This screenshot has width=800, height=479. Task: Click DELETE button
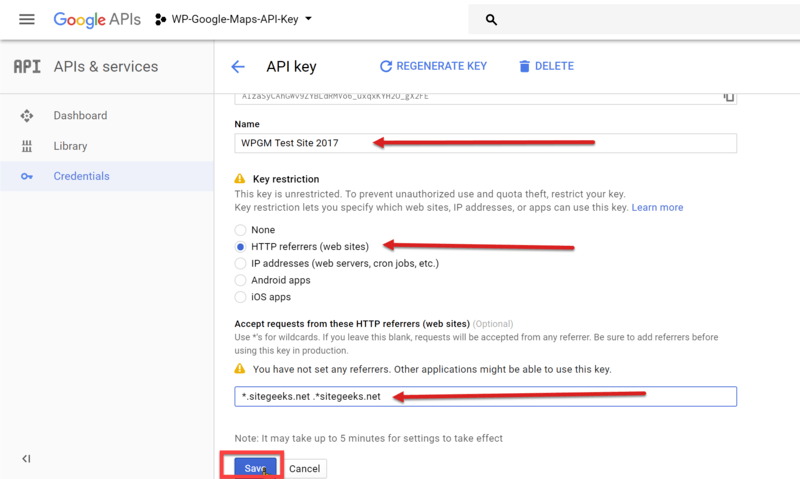546,66
